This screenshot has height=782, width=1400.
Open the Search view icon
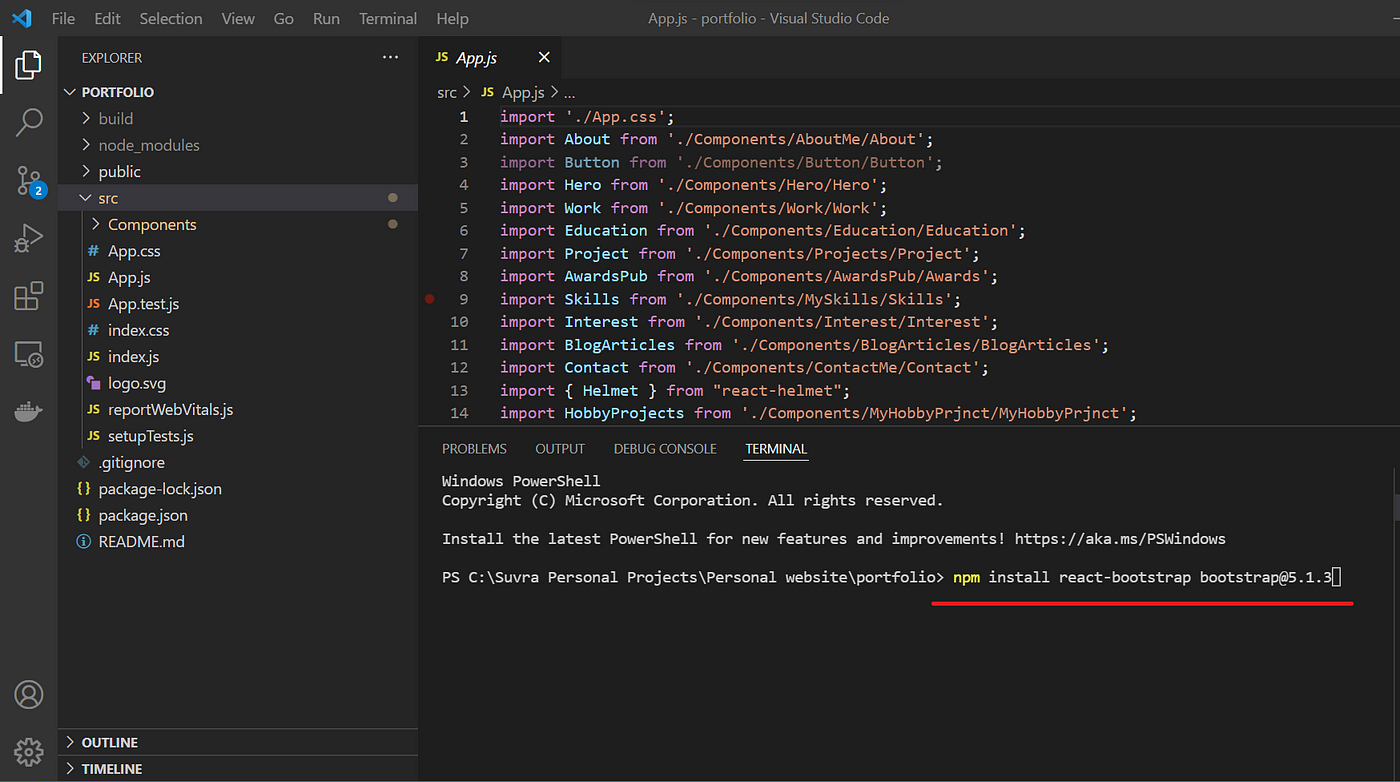(x=29, y=123)
